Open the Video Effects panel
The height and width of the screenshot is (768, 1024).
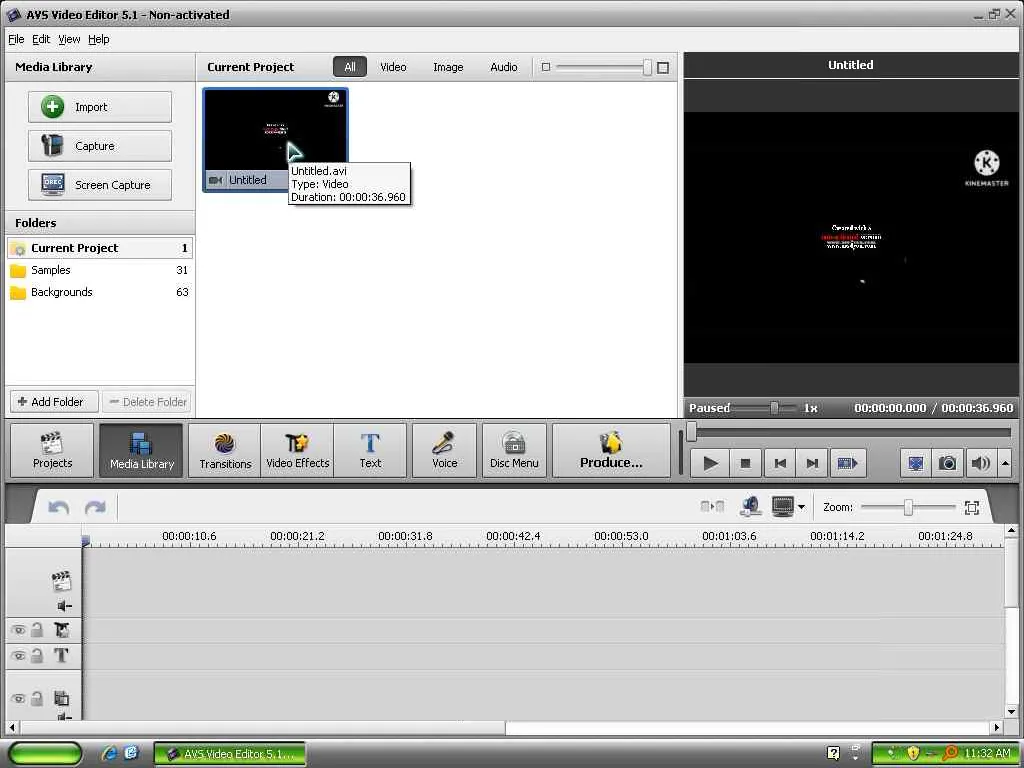[x=297, y=451]
